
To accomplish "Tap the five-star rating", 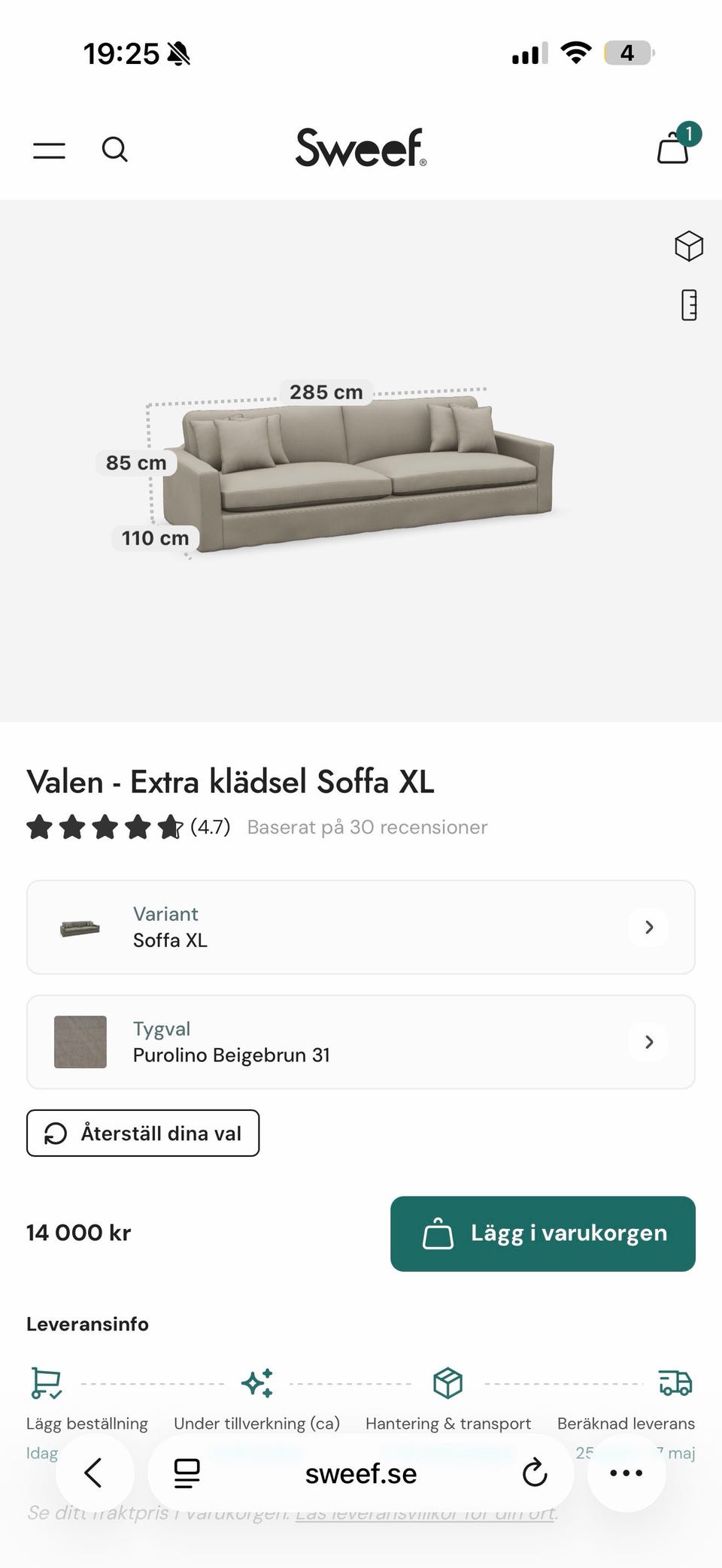I will 104,827.
